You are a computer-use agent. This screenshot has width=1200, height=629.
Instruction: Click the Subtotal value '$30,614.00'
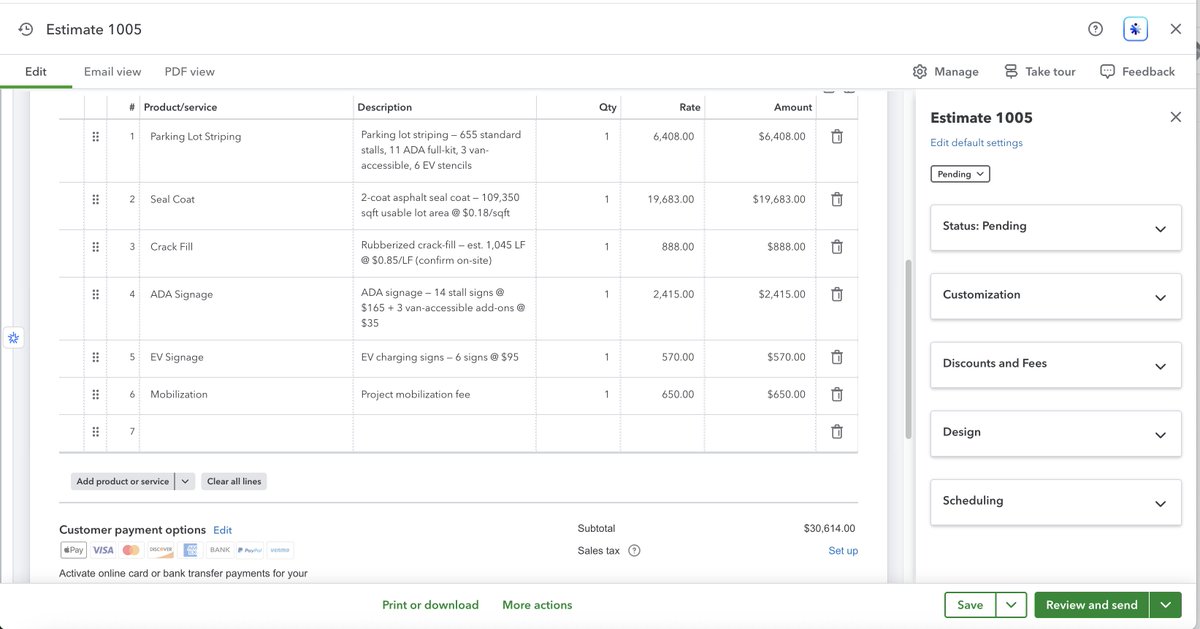[x=829, y=529]
